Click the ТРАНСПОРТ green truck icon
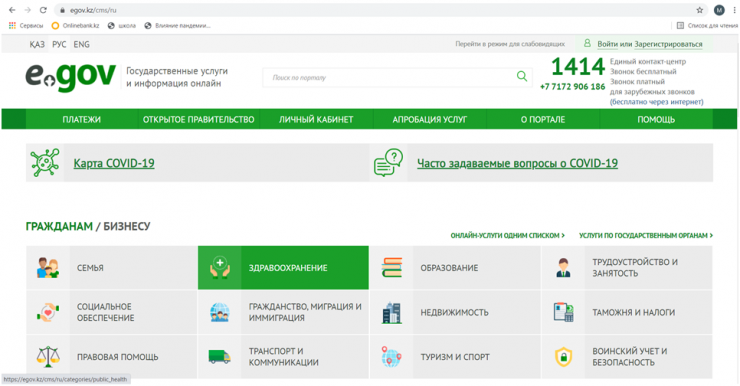740x386 pixels. (219, 357)
